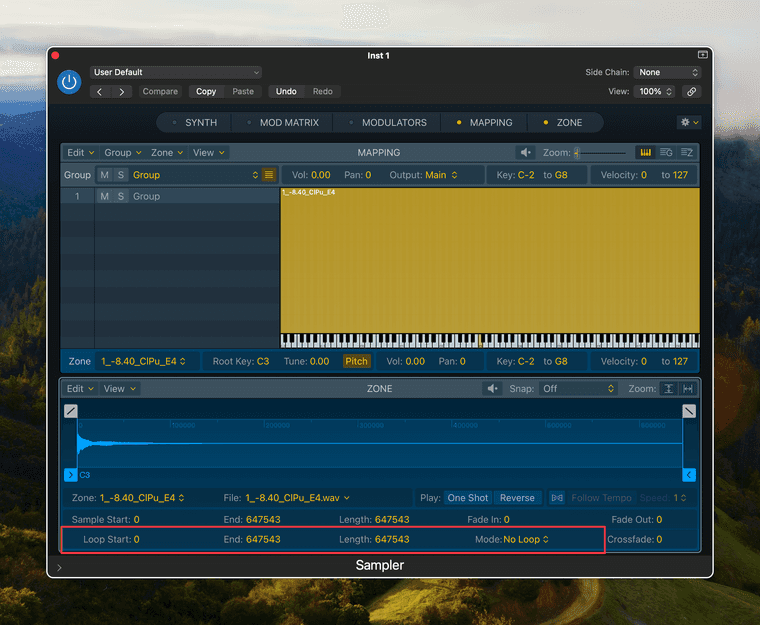Click the fade-in marker icon at waveform start
The image size is (760, 625).
70,411
